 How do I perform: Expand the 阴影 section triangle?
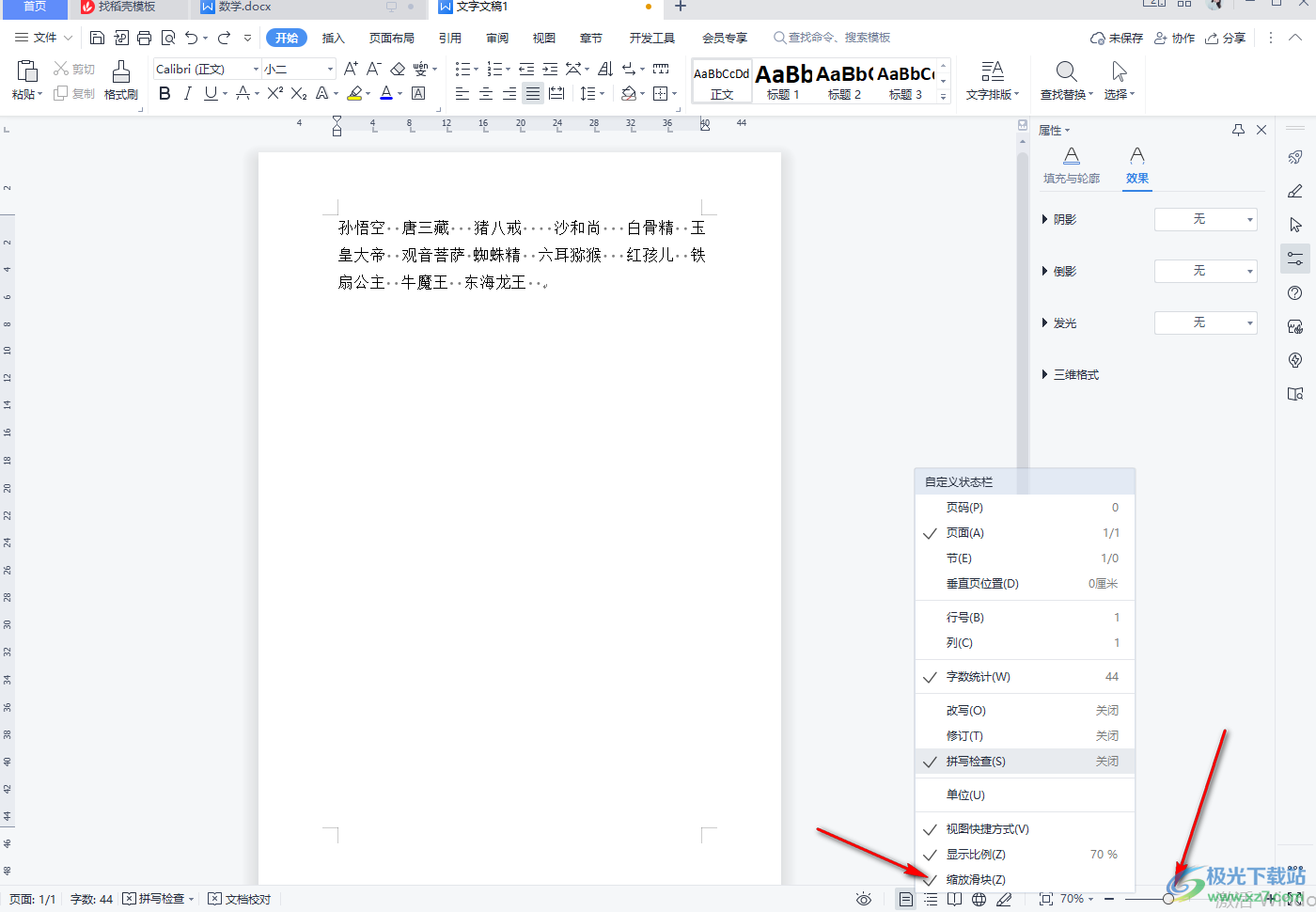point(1044,219)
